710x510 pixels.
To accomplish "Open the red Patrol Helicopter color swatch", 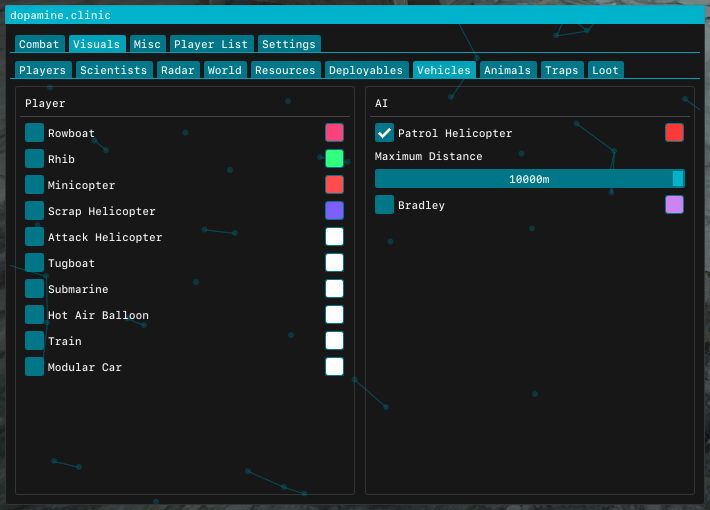I will coord(674,133).
